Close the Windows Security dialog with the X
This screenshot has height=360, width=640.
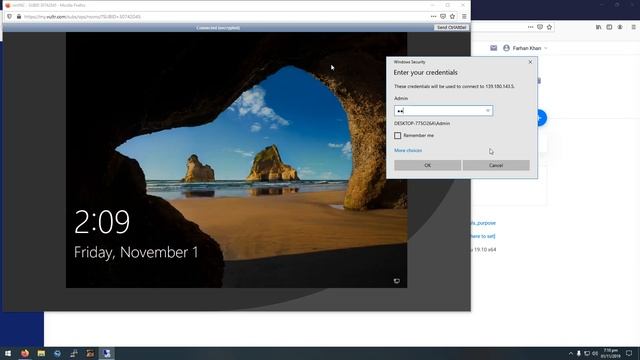(x=530, y=62)
